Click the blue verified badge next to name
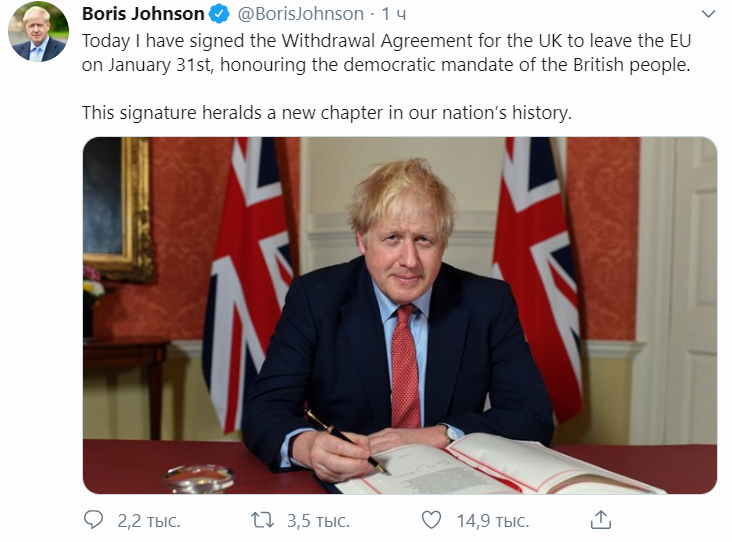This screenshot has height=542, width=732. [218, 14]
